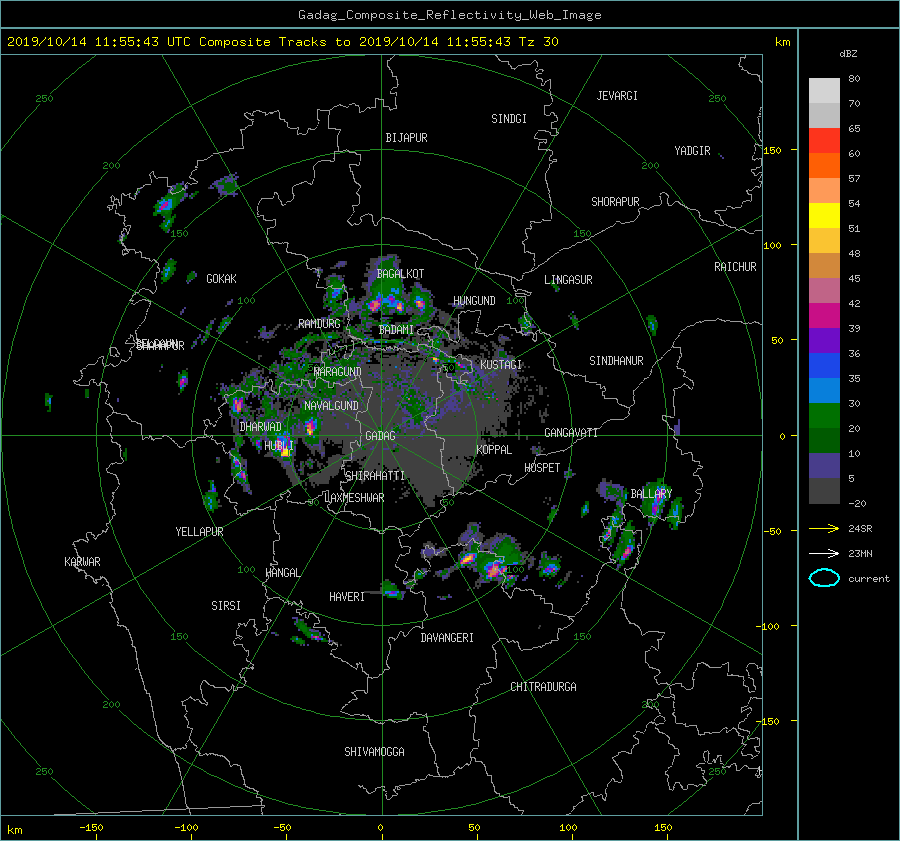Click the DHARWAD label
The width and height of the screenshot is (900, 841).
tap(261, 427)
